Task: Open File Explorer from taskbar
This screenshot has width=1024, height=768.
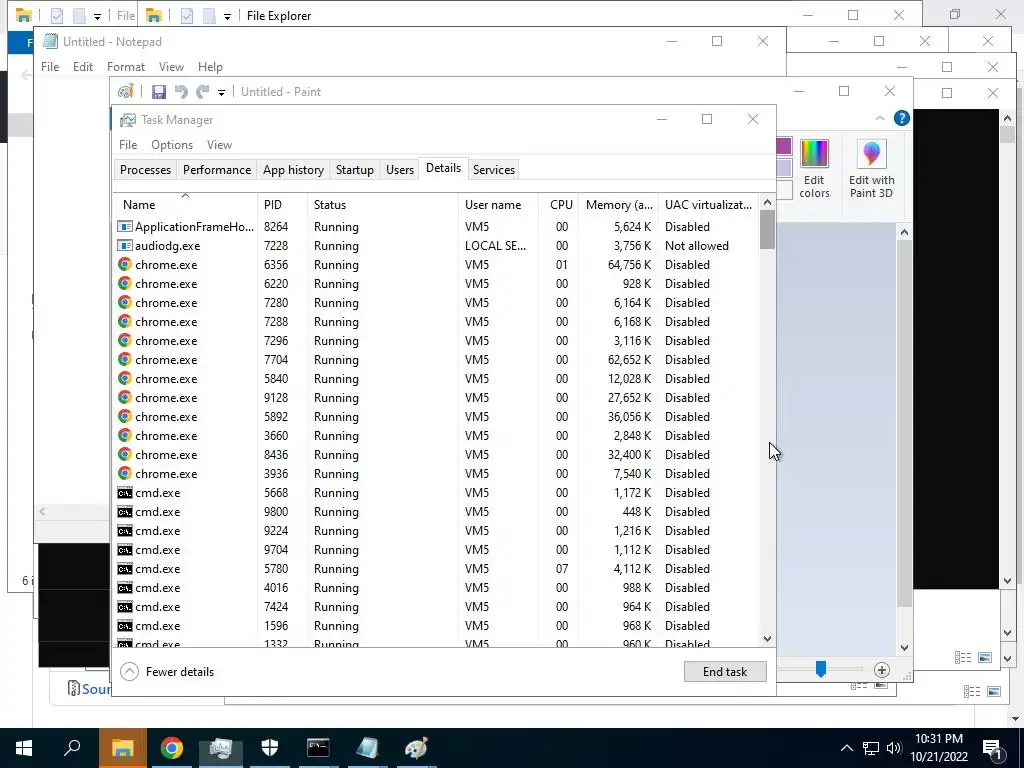Action: pos(122,748)
